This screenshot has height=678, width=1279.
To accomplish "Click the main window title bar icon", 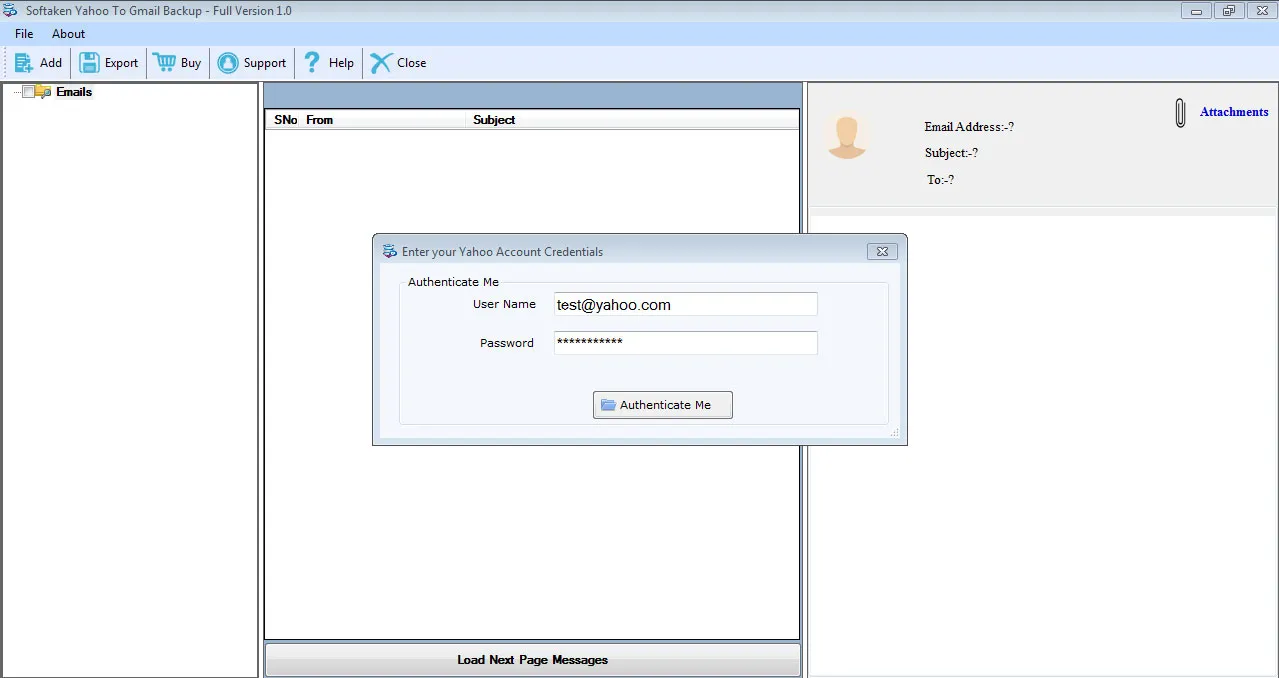I will [11, 10].
